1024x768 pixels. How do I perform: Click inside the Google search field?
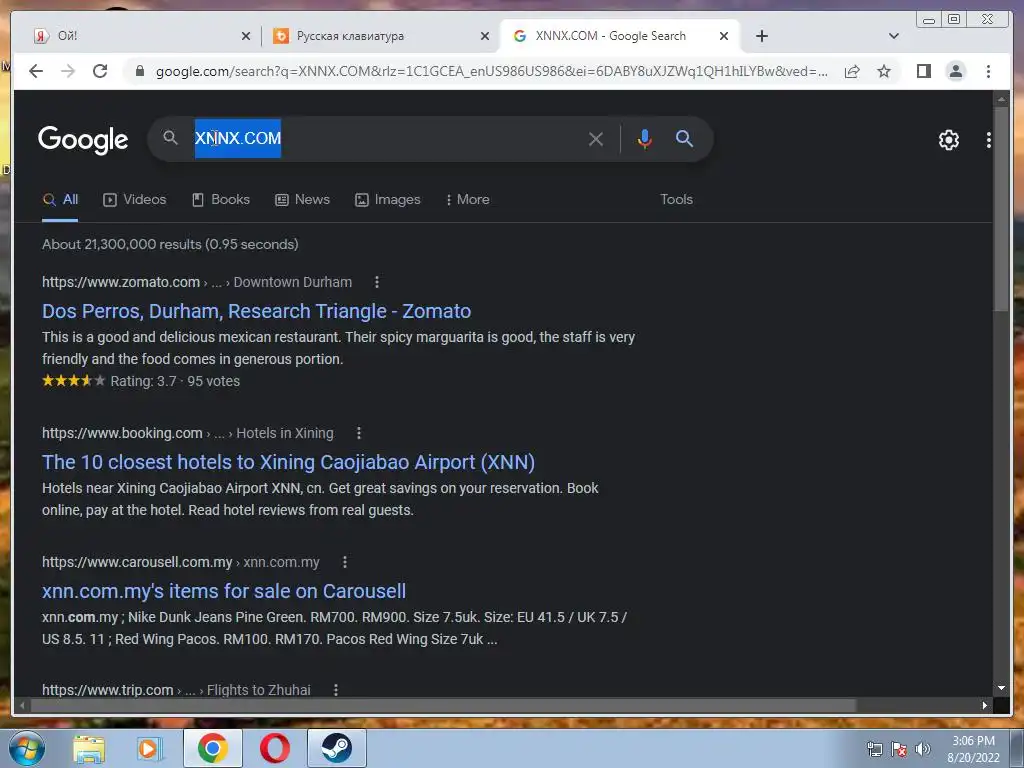tap(431, 138)
